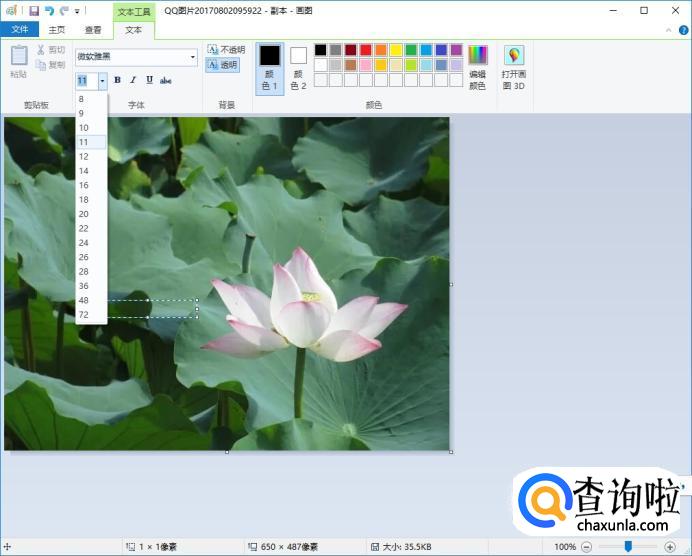Choose font size 20 from list
692x556 pixels.
[x=91, y=214]
